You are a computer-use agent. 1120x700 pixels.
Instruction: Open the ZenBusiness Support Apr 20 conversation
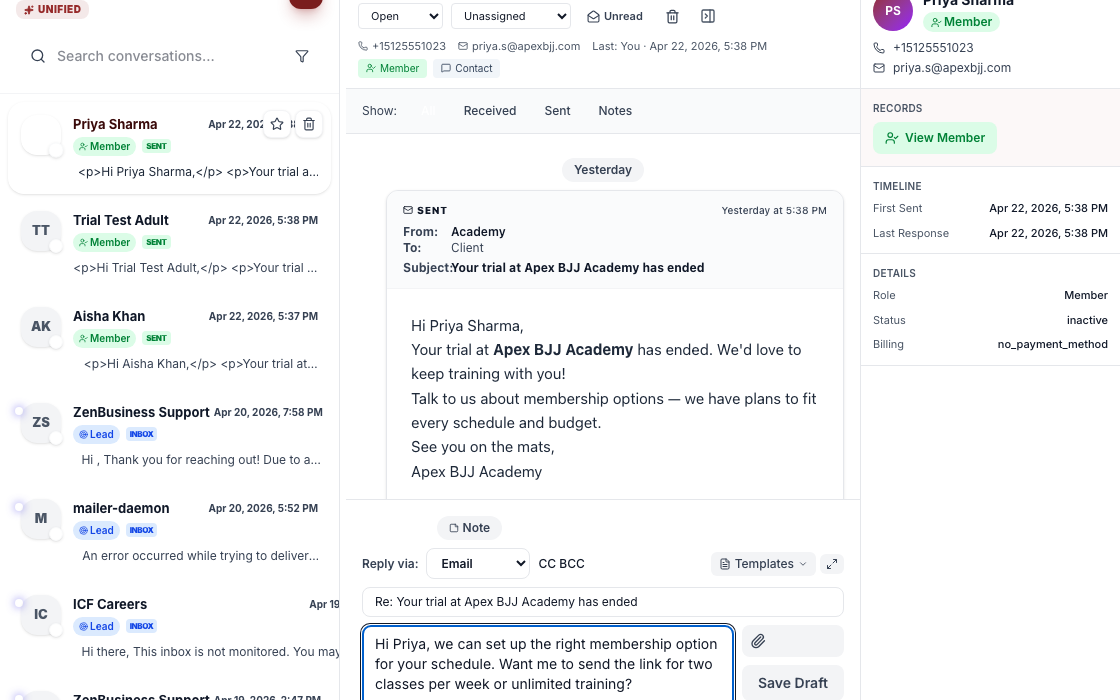(169, 436)
